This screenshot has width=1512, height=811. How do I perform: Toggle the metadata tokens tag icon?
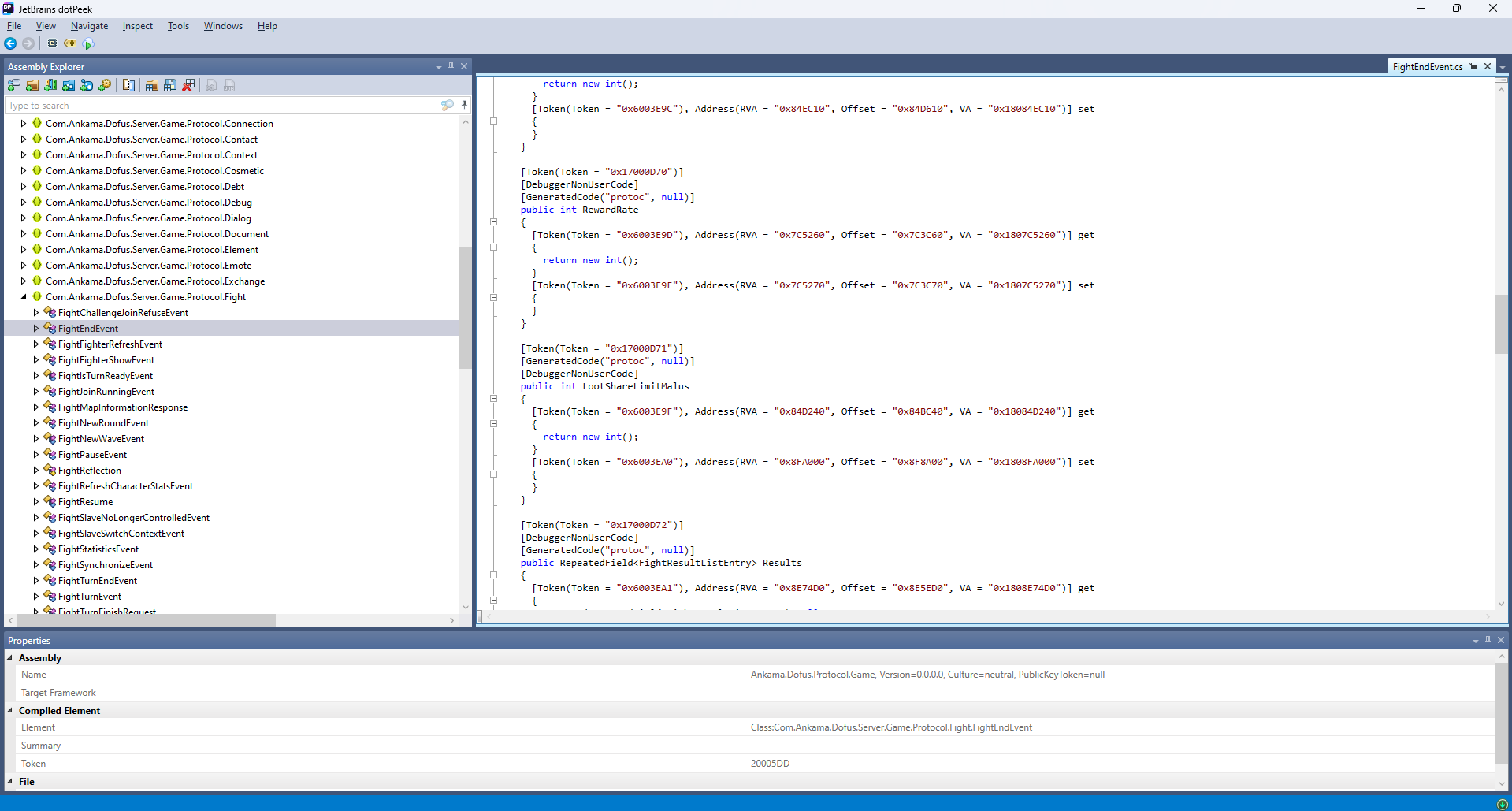tap(70, 43)
